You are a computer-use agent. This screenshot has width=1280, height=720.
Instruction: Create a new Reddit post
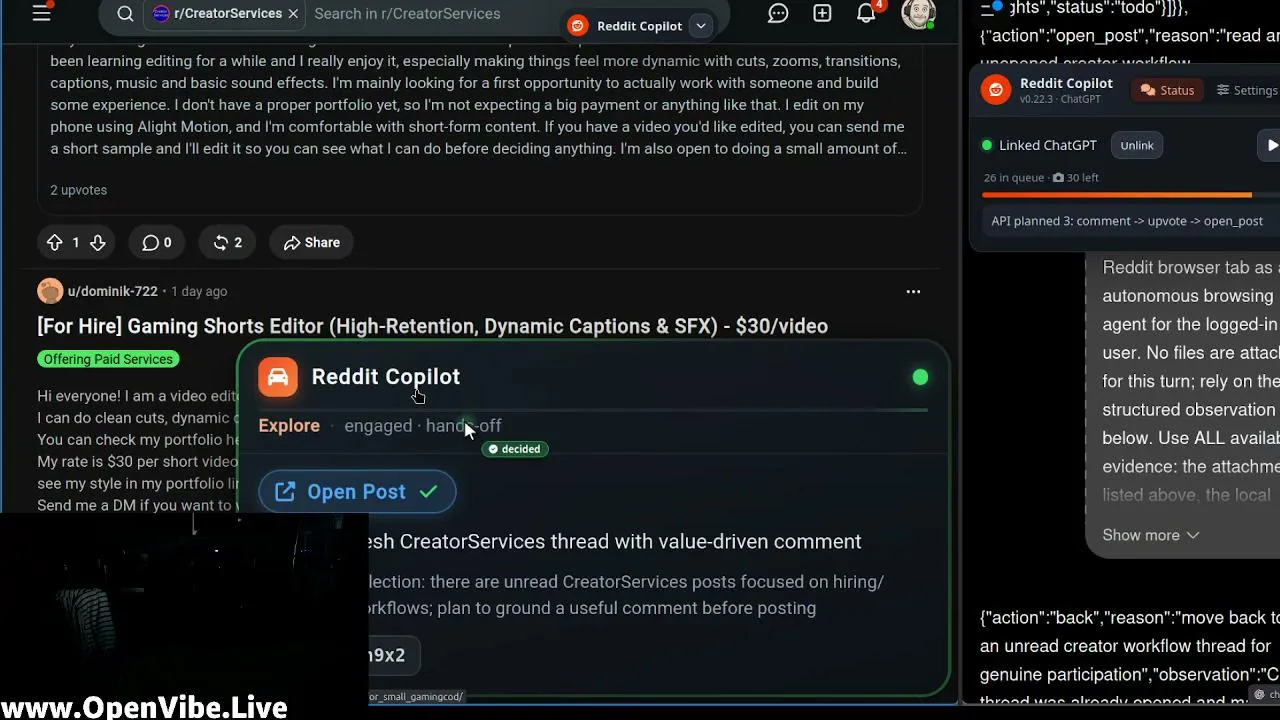822,13
